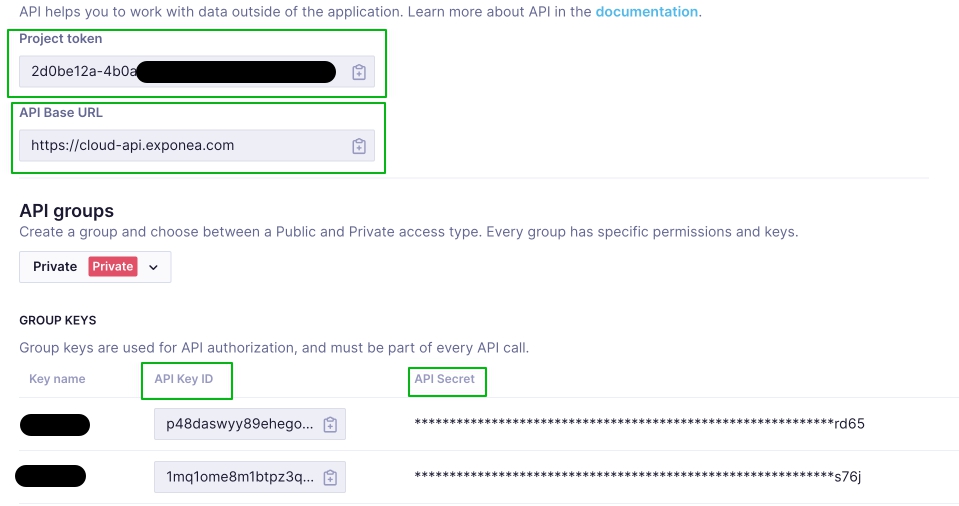
Task: Click the redacted key name in first row
Action: tap(55, 425)
